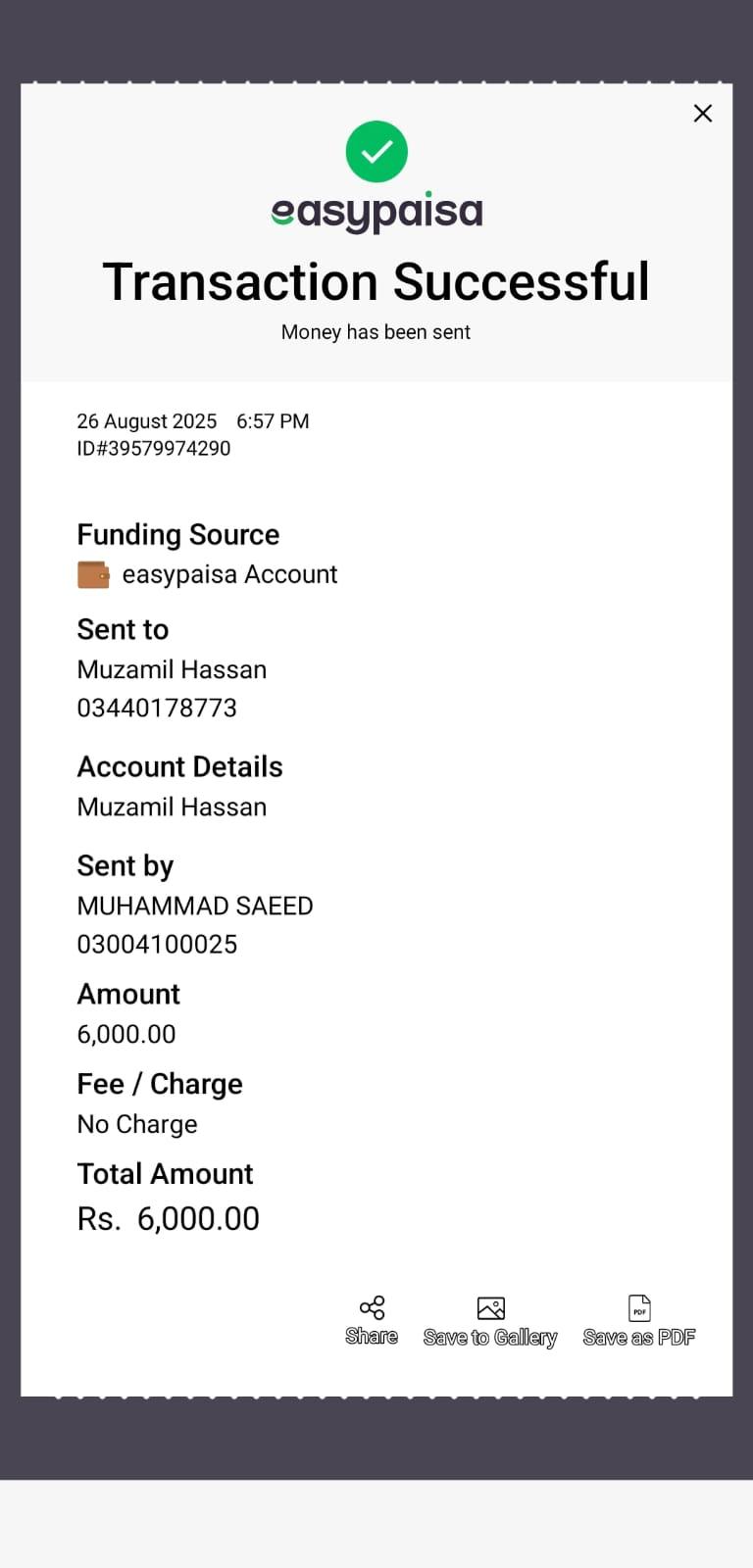Click the sender name MUHAMMAD SAEED
This screenshot has height=1568, width=753.
pos(195,906)
